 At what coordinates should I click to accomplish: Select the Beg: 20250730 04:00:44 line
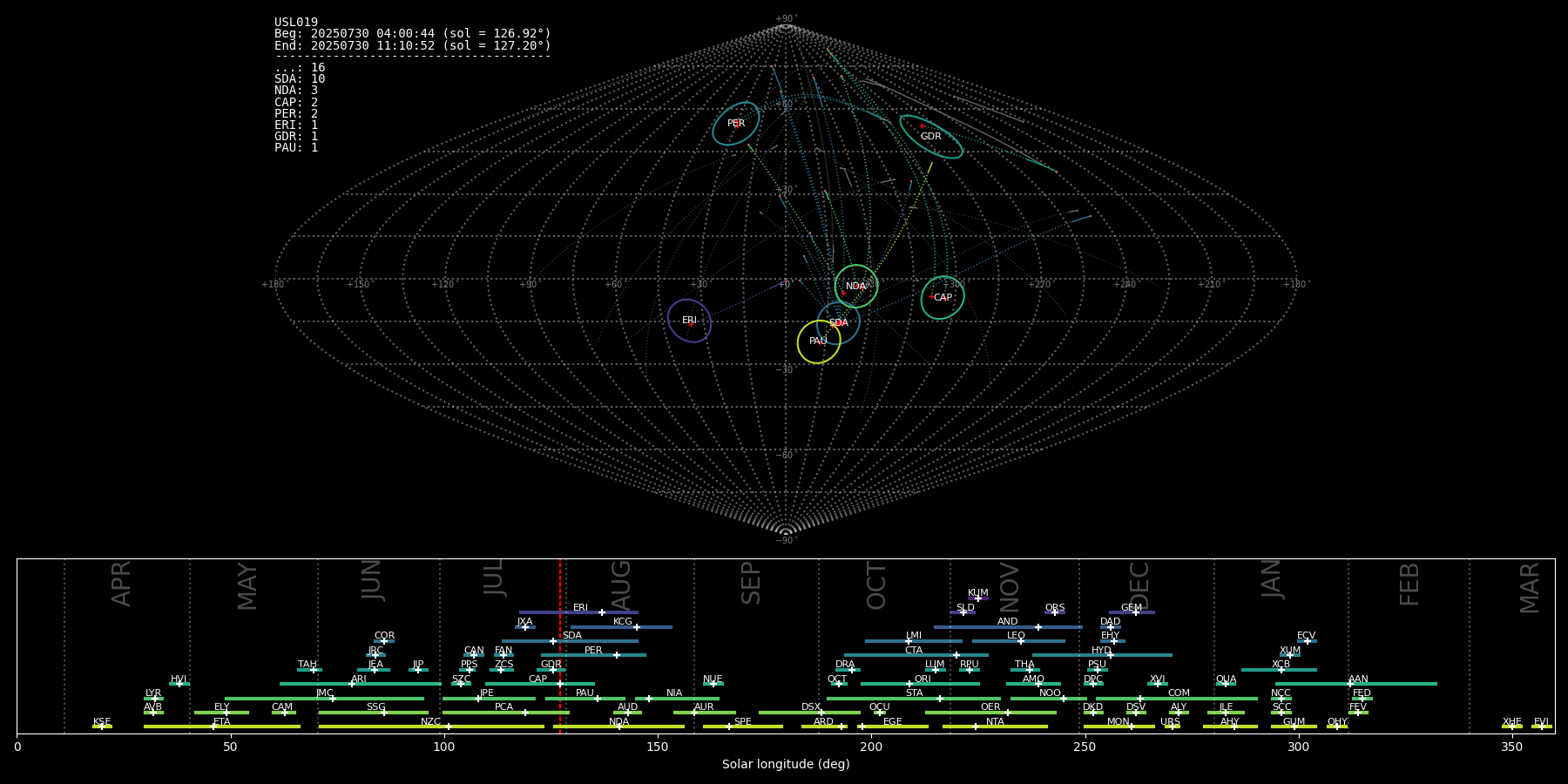pos(413,34)
